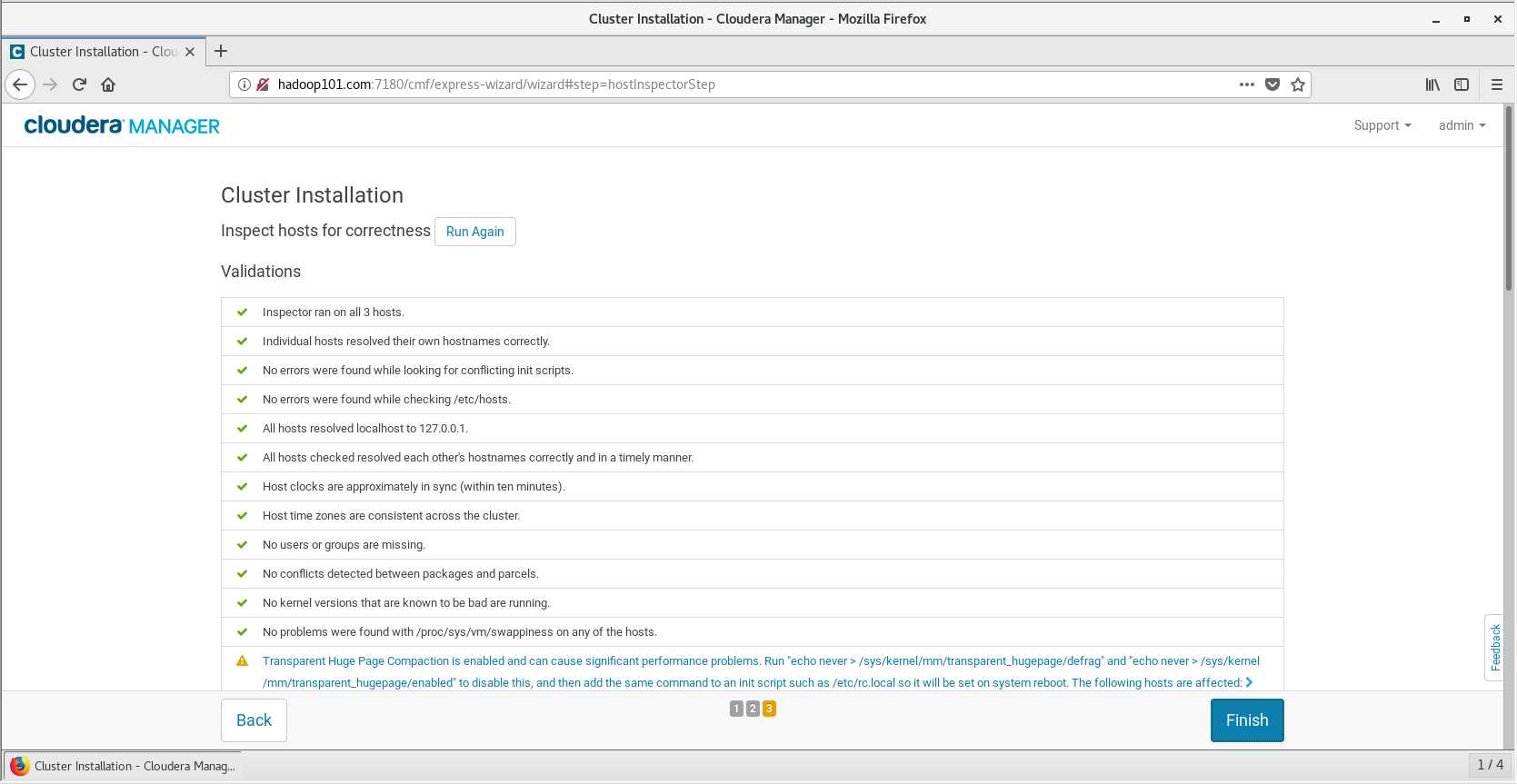The width and height of the screenshot is (1517, 784).
Task: Click checkmark beside /etc/hosts check row
Action: pos(243,399)
